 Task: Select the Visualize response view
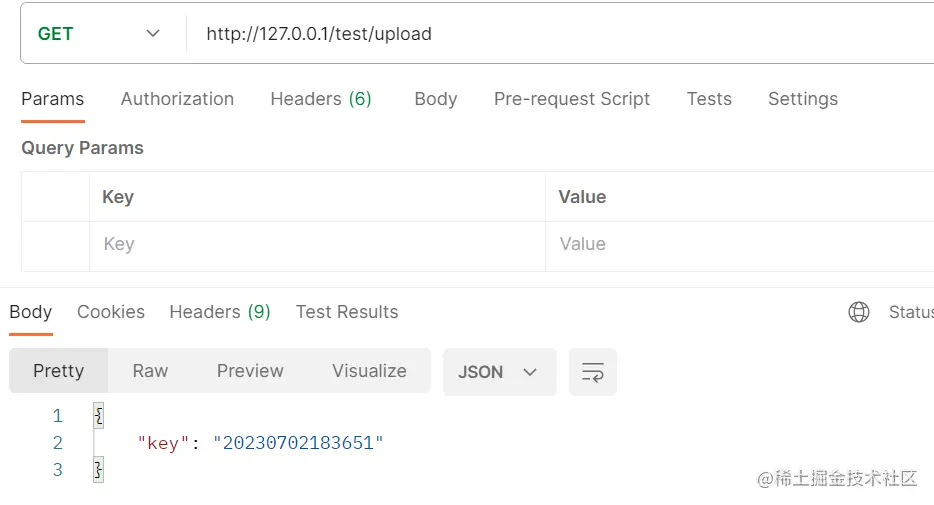click(x=369, y=371)
